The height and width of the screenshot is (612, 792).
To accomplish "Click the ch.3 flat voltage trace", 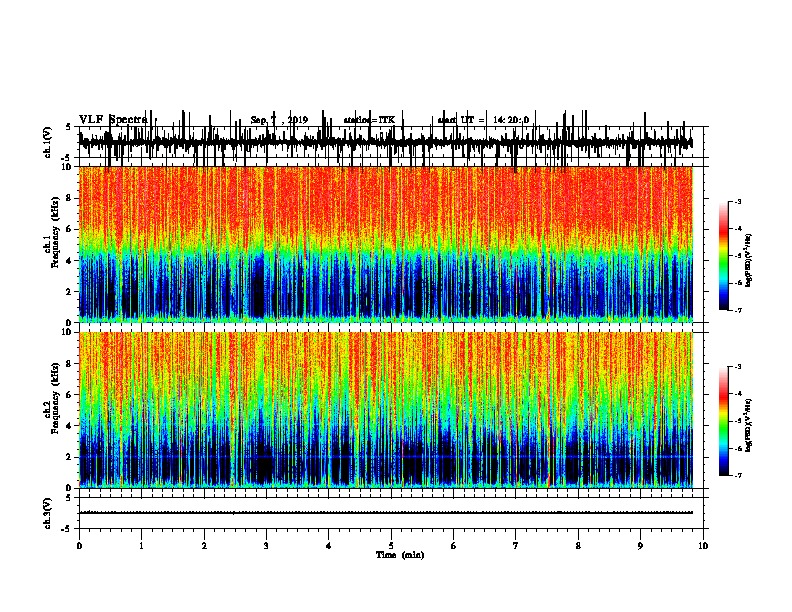I will click(386, 513).
